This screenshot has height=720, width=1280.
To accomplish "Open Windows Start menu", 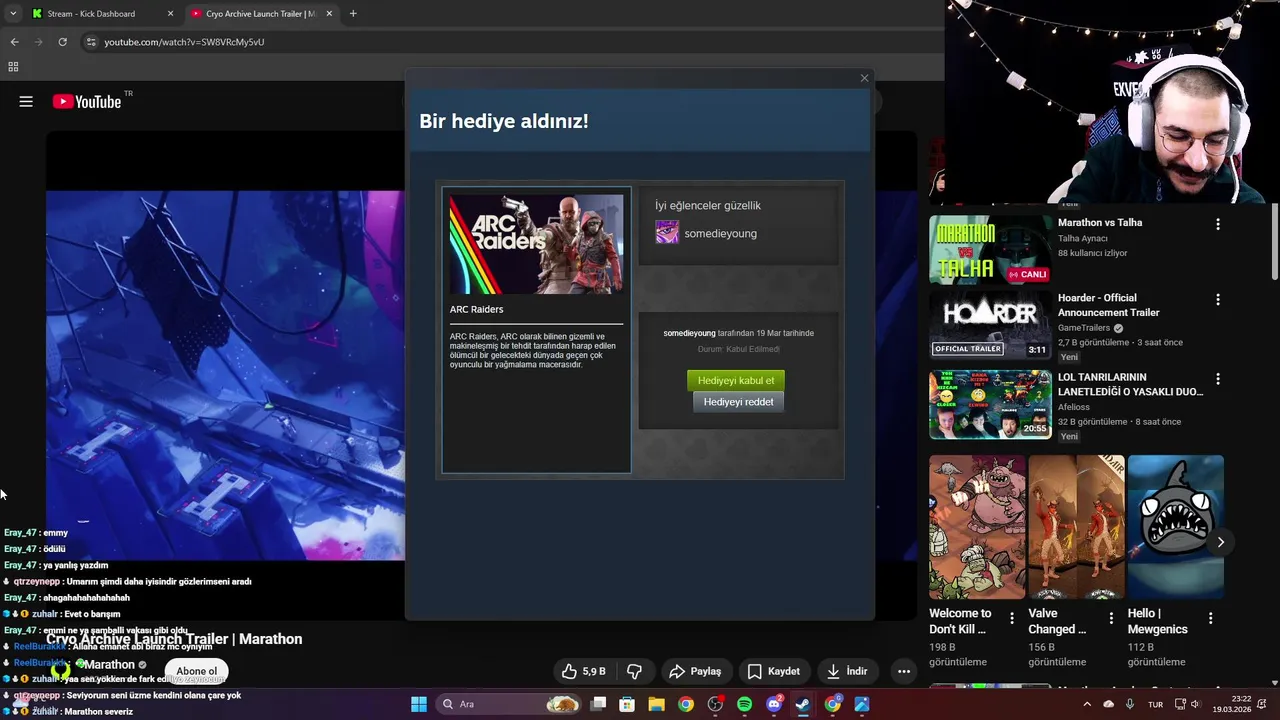I will [419, 704].
